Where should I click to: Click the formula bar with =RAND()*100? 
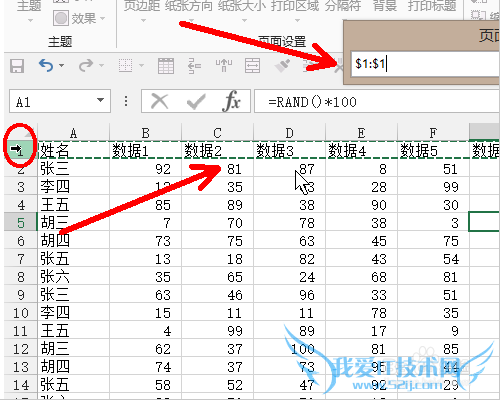tap(377, 101)
